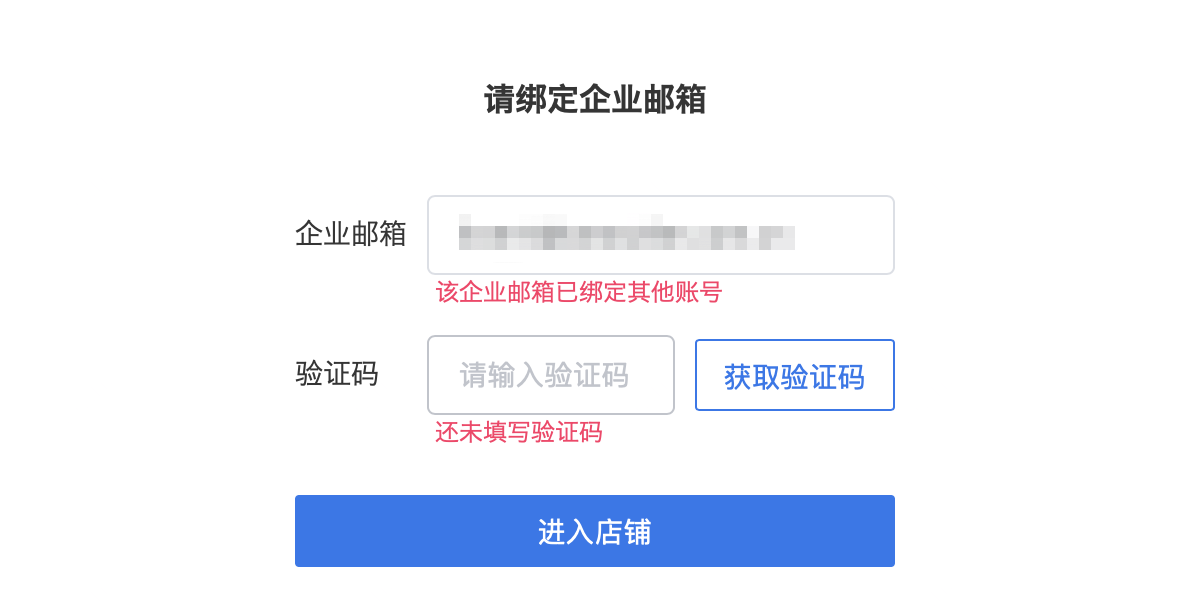Click the outlined get-code button

794,376
